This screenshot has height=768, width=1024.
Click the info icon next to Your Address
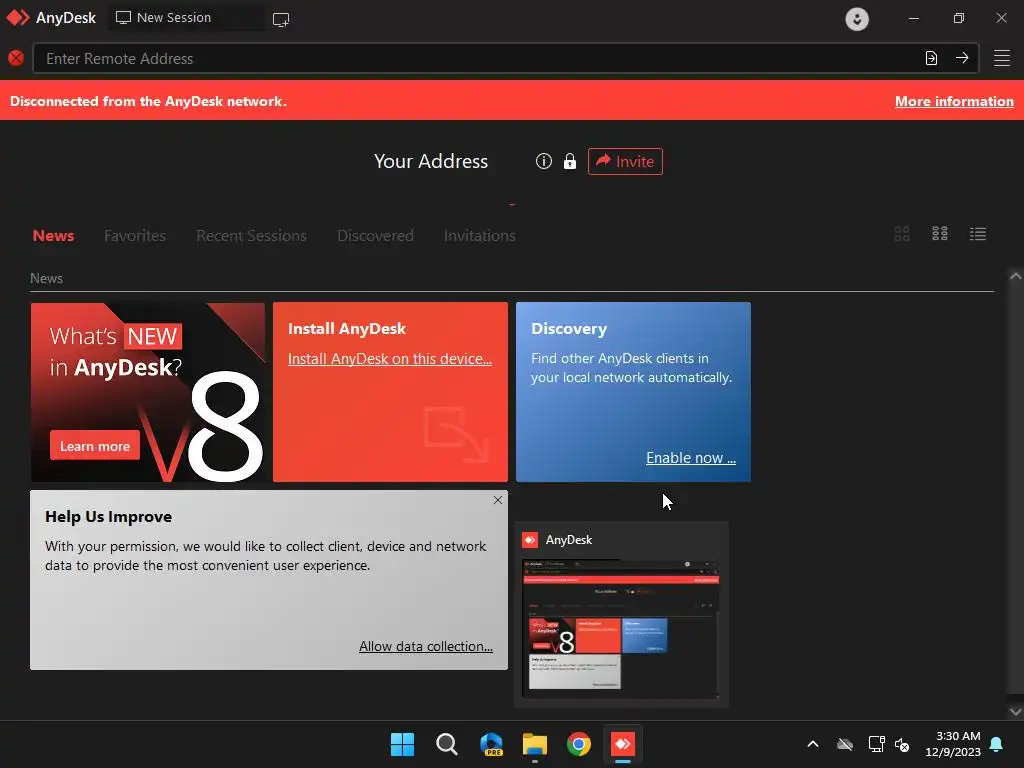[x=543, y=161]
